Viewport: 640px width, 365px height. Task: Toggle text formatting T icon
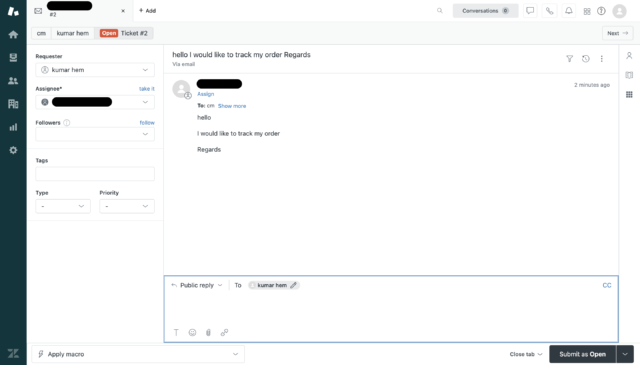(x=176, y=332)
